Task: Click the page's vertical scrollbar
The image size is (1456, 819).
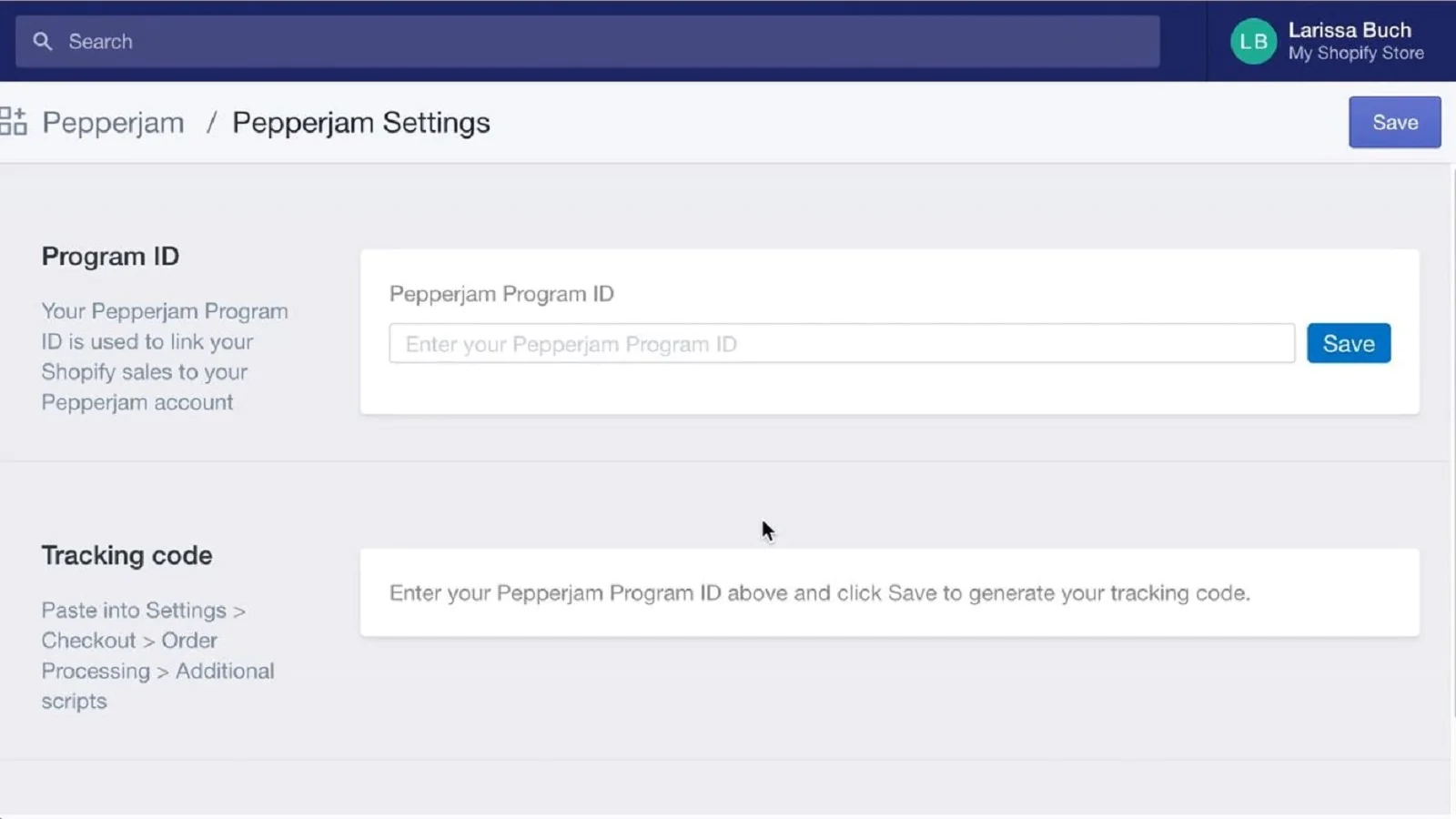Action: point(1452,437)
